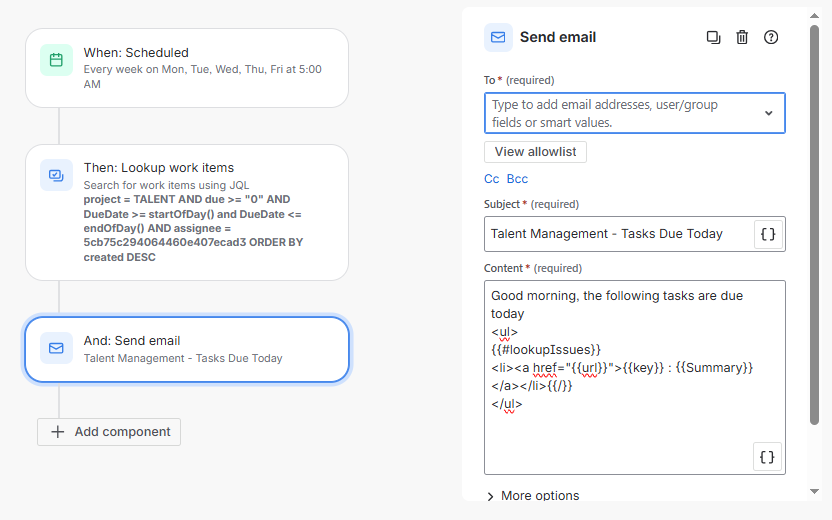Click the Add component button

(109, 432)
